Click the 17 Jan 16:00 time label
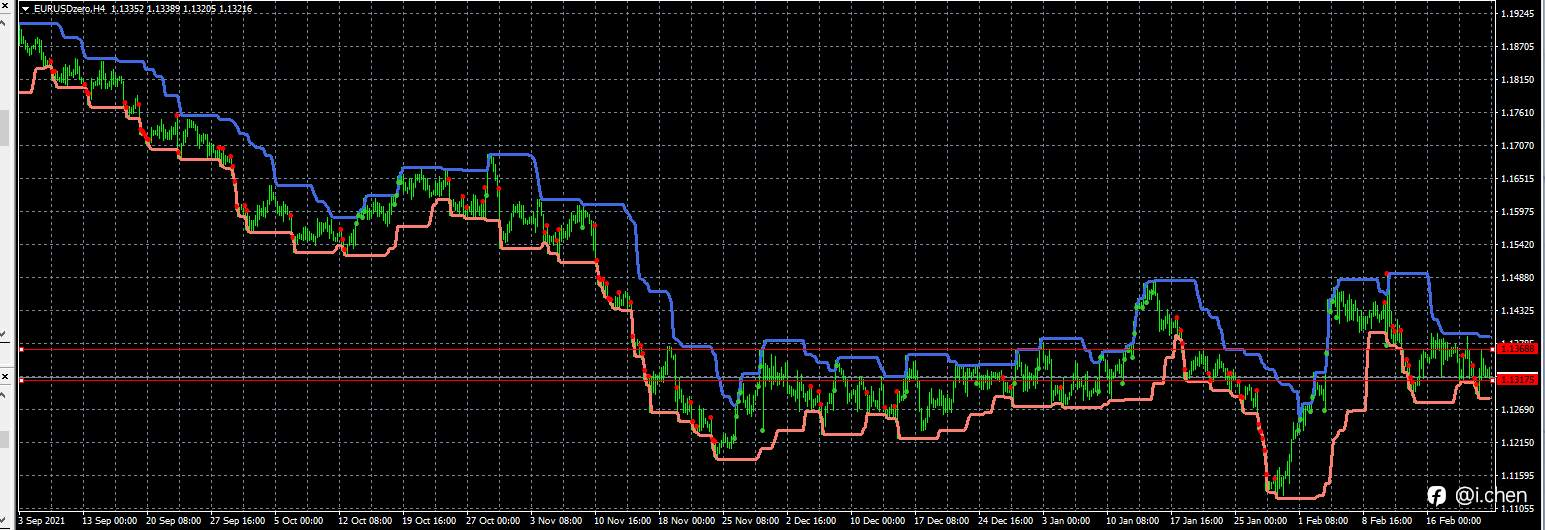This screenshot has height=530, width=1545. click(1197, 521)
